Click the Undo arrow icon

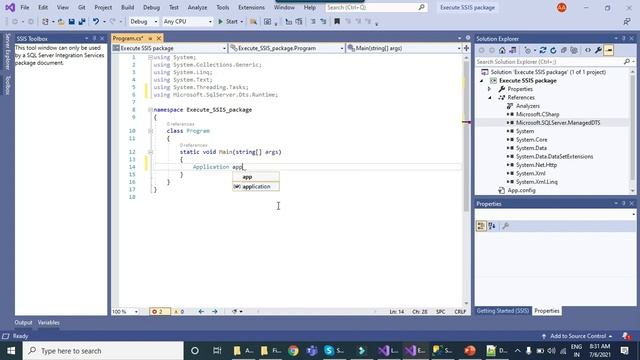click(96, 22)
